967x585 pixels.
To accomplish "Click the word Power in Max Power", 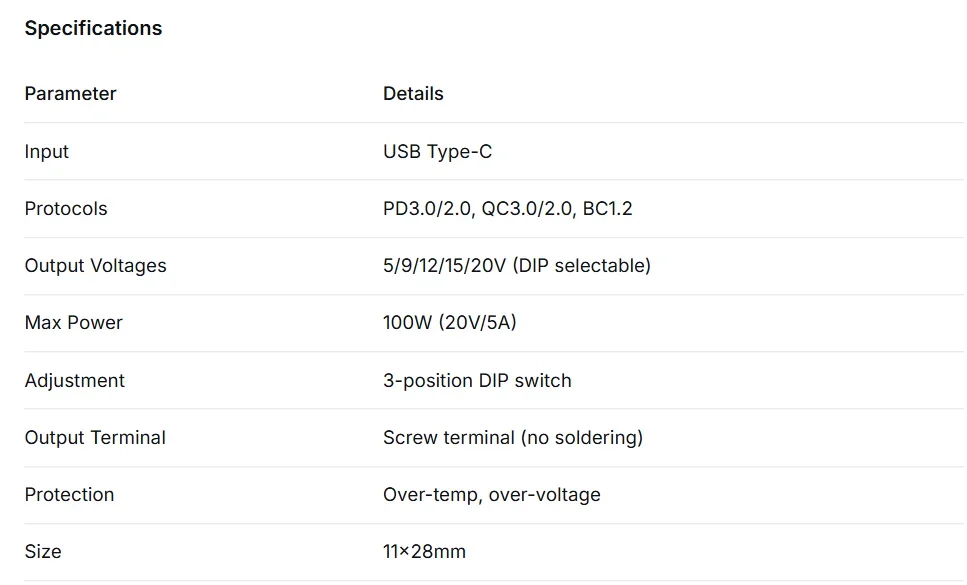I will (95, 323).
